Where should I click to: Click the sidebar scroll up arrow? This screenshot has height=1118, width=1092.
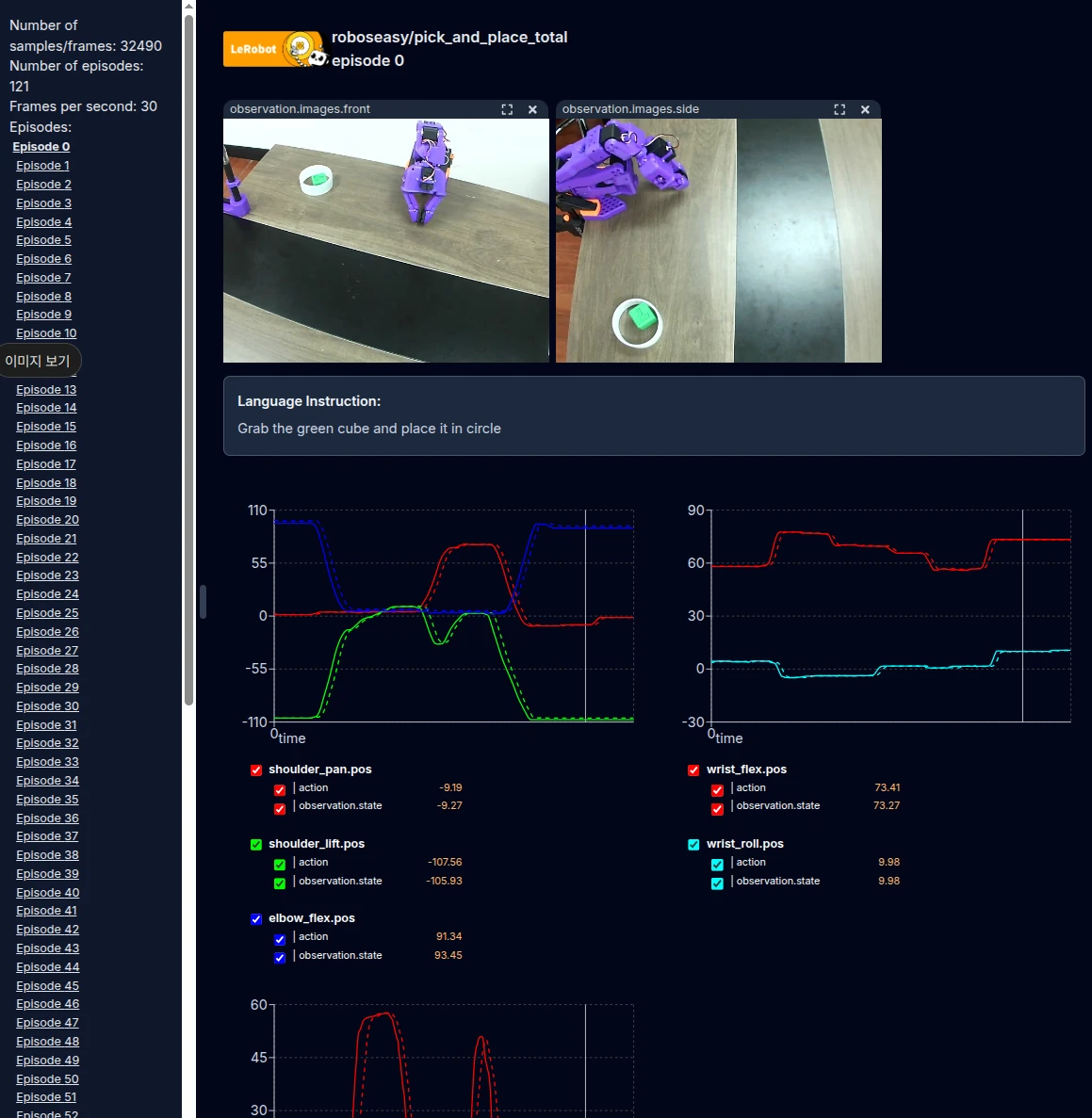(x=189, y=6)
